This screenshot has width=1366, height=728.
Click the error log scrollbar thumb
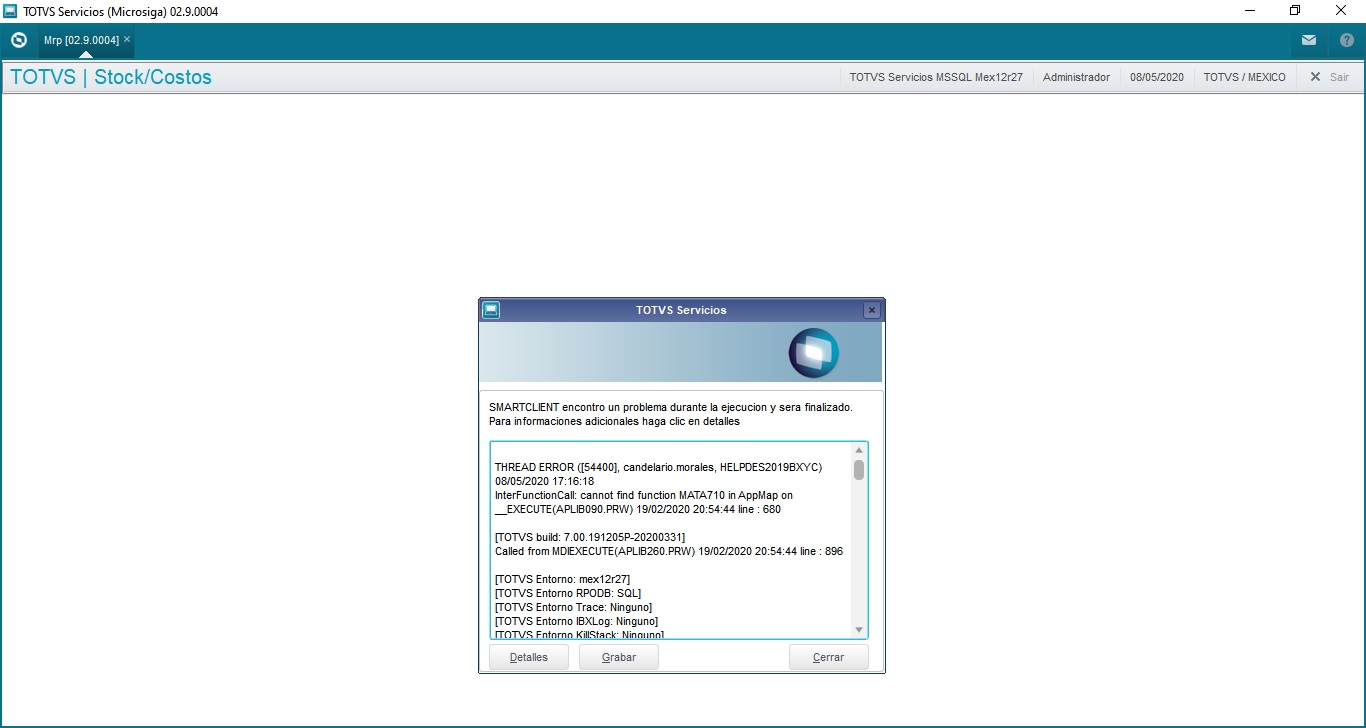tap(859, 470)
